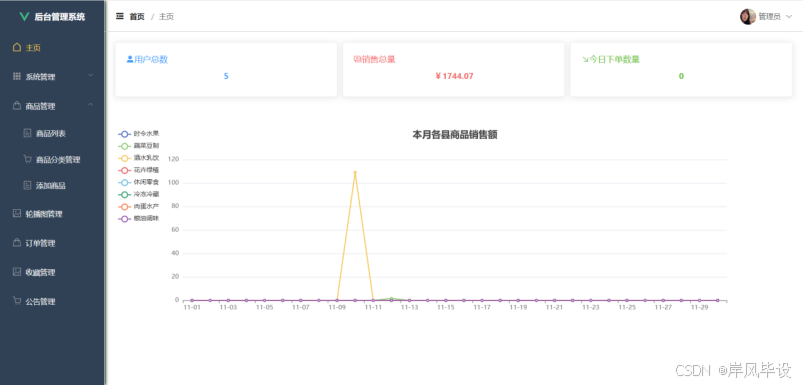Toggle the sidebar collapse hamburger icon
This screenshot has width=803, height=386.
120,16
